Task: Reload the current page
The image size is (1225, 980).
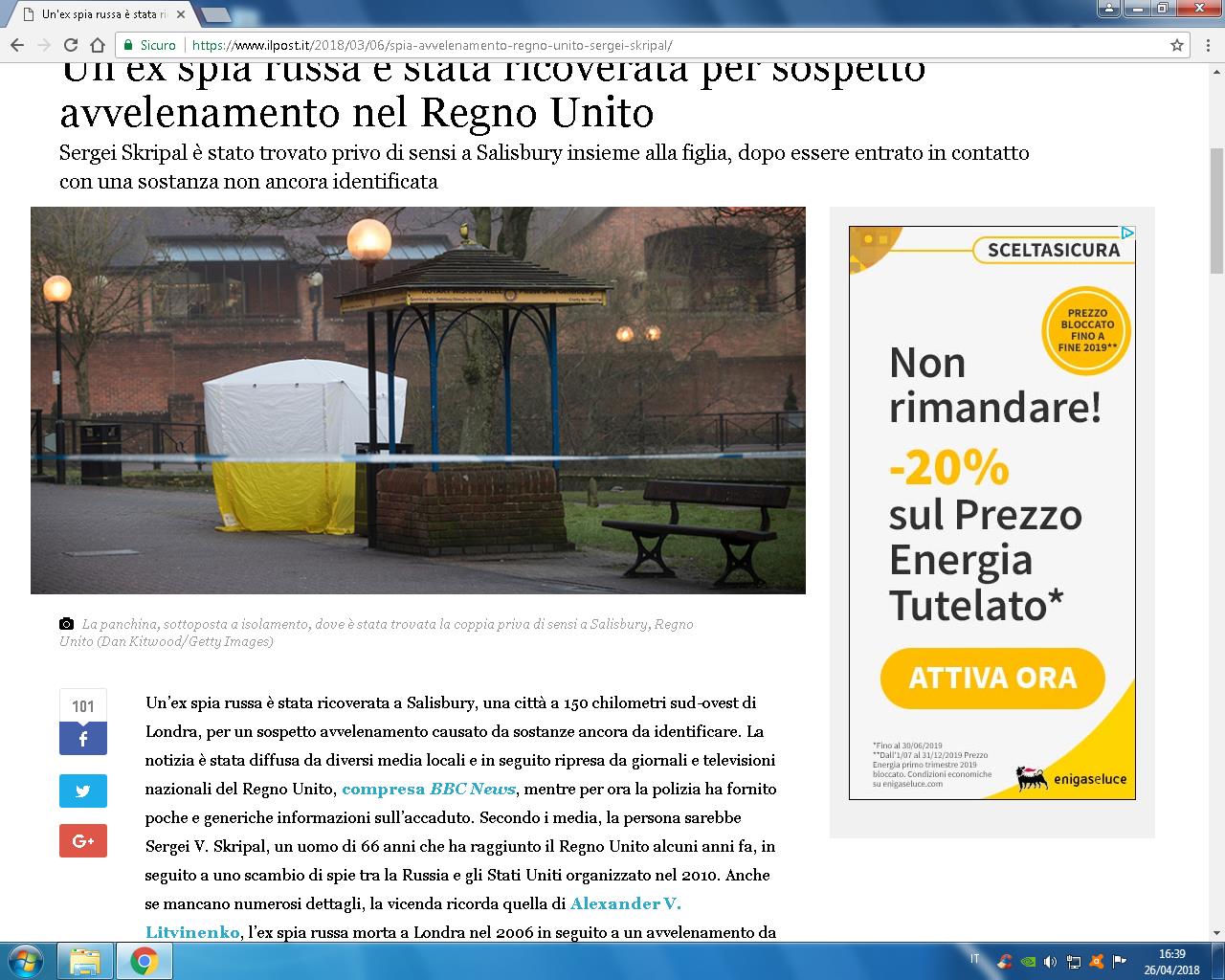Action: pyautogui.click(x=69, y=44)
